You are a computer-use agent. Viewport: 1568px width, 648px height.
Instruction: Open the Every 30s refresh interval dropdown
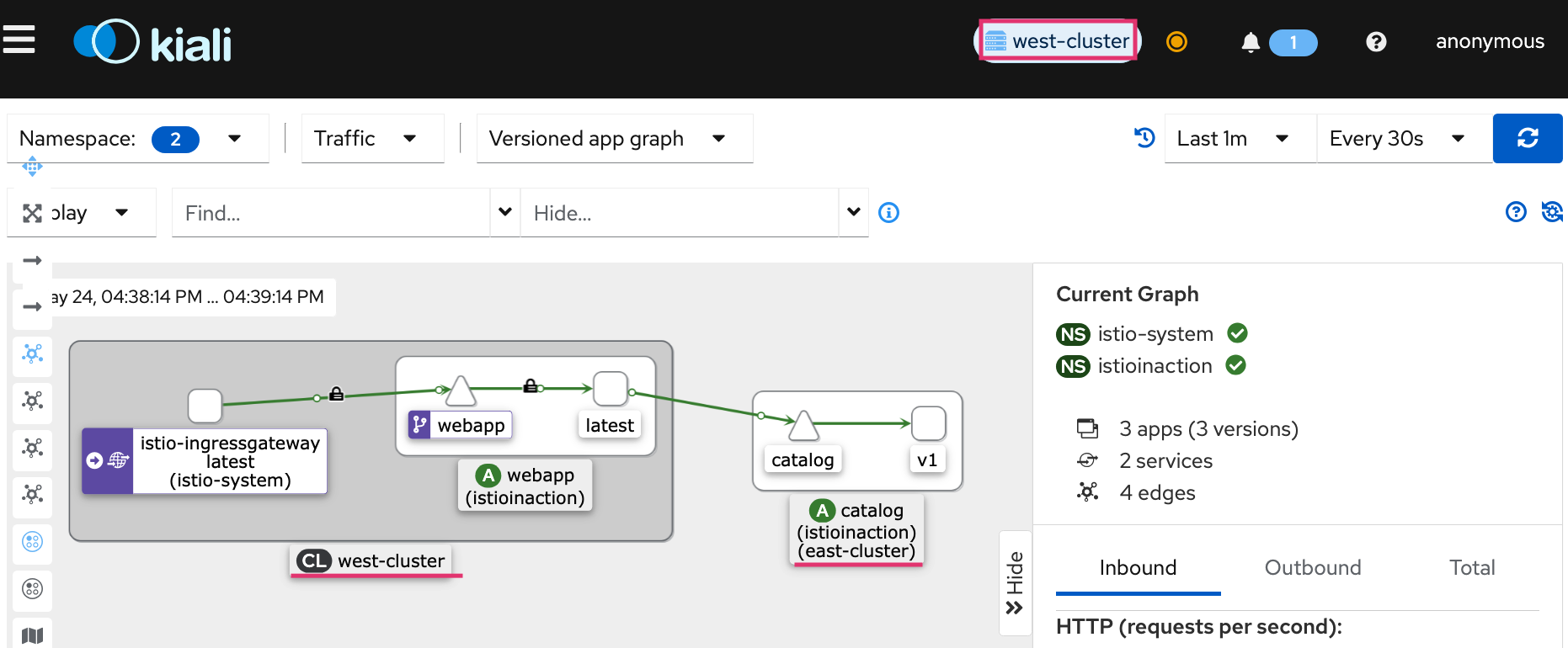[1404, 138]
